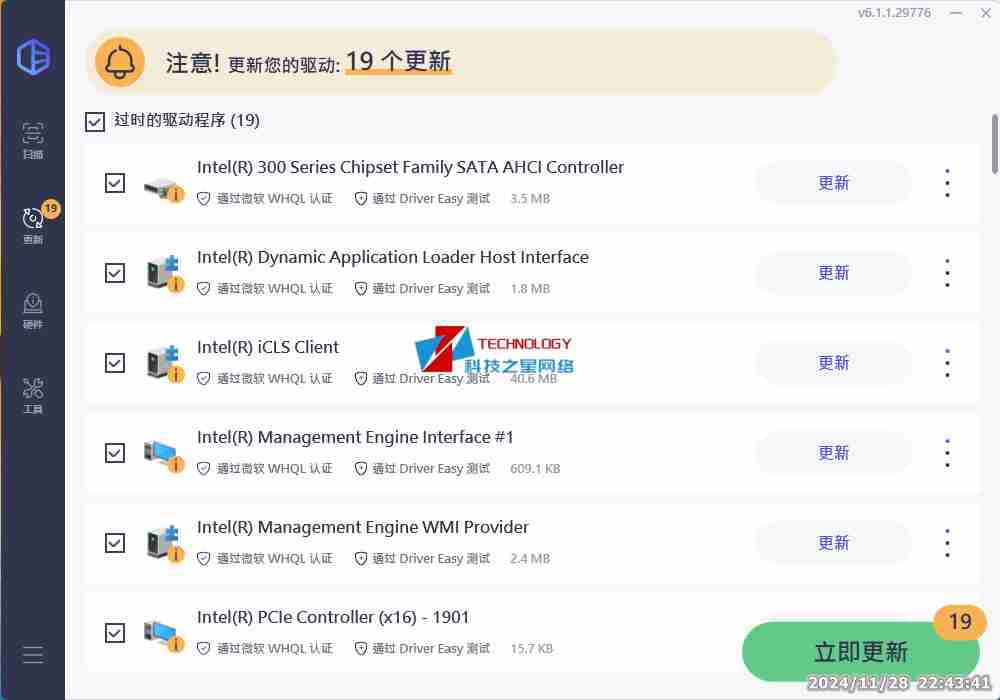Click the warning badge on iCLS Client device icon
The height and width of the screenshot is (700, 1000).
[x=176, y=373]
